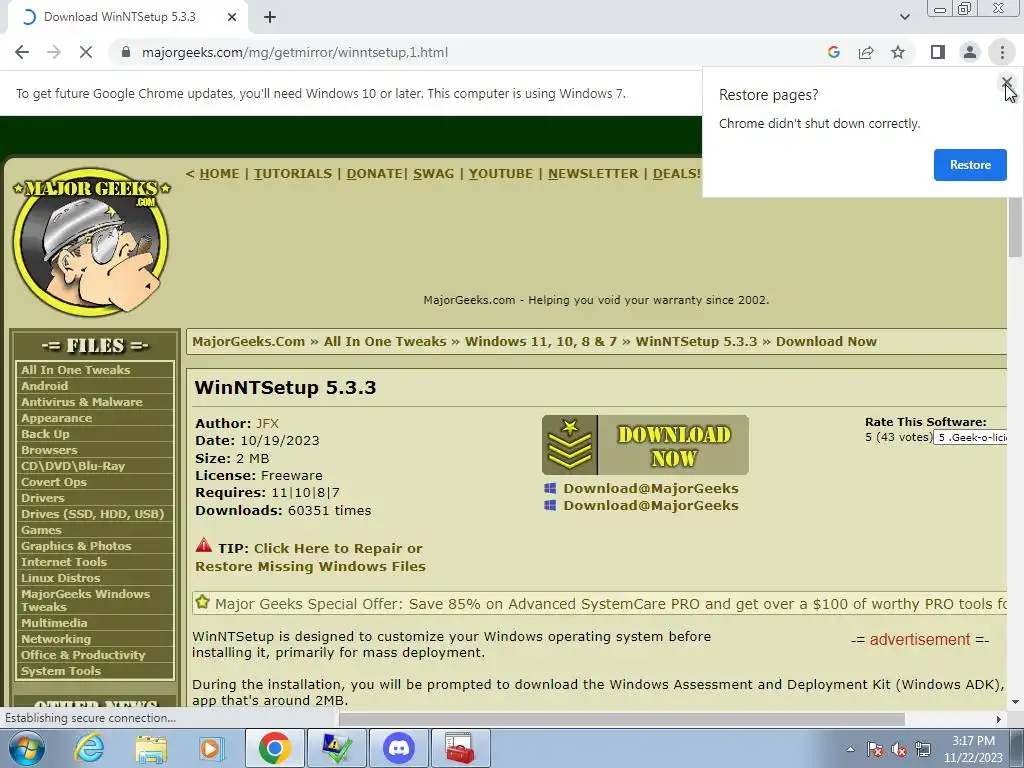The height and width of the screenshot is (768, 1024).
Task: Click the muted volume tray icon
Action: tap(899, 749)
